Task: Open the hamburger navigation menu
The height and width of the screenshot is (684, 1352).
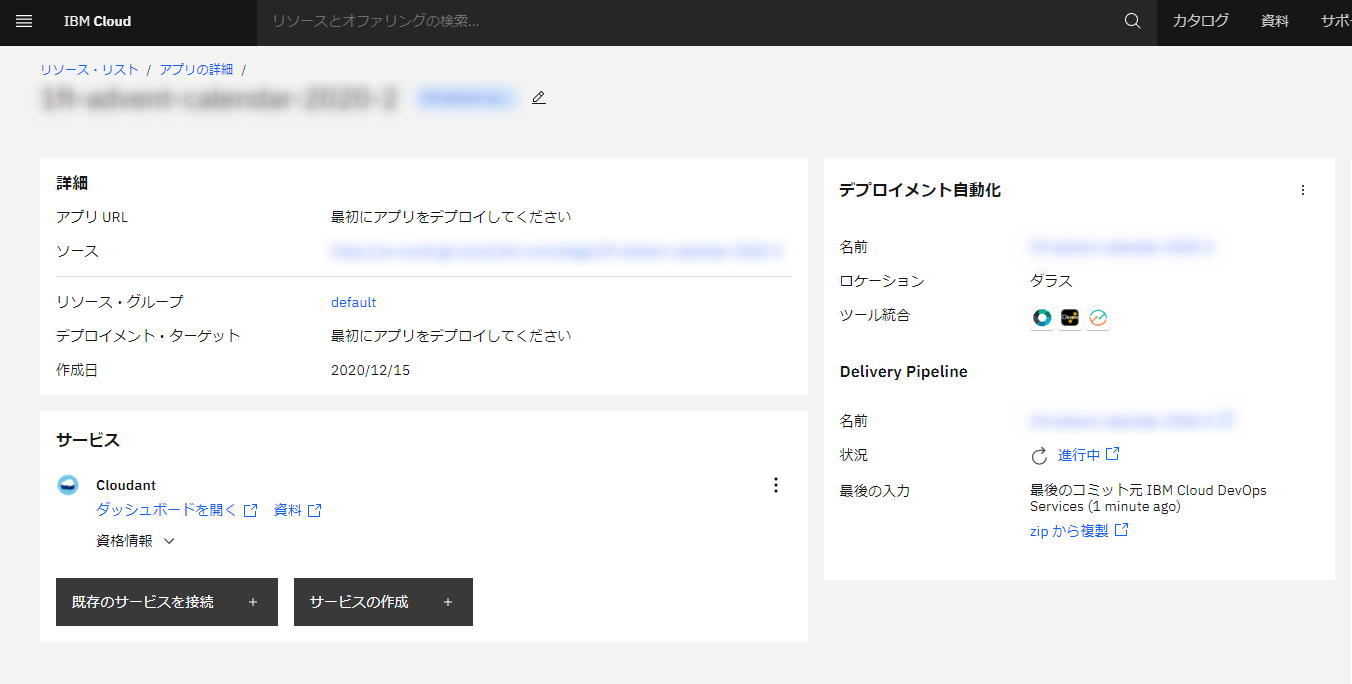Action: [24, 21]
